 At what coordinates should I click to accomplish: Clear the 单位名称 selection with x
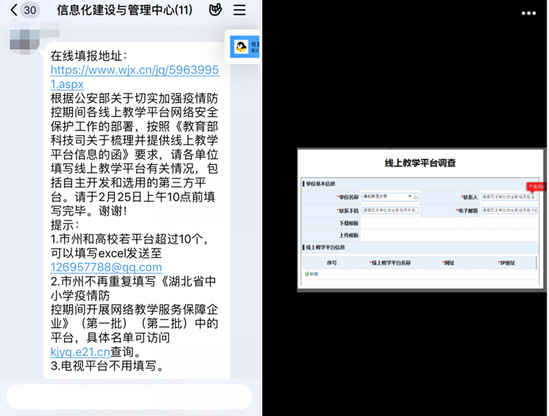pyautogui.click(x=410, y=196)
